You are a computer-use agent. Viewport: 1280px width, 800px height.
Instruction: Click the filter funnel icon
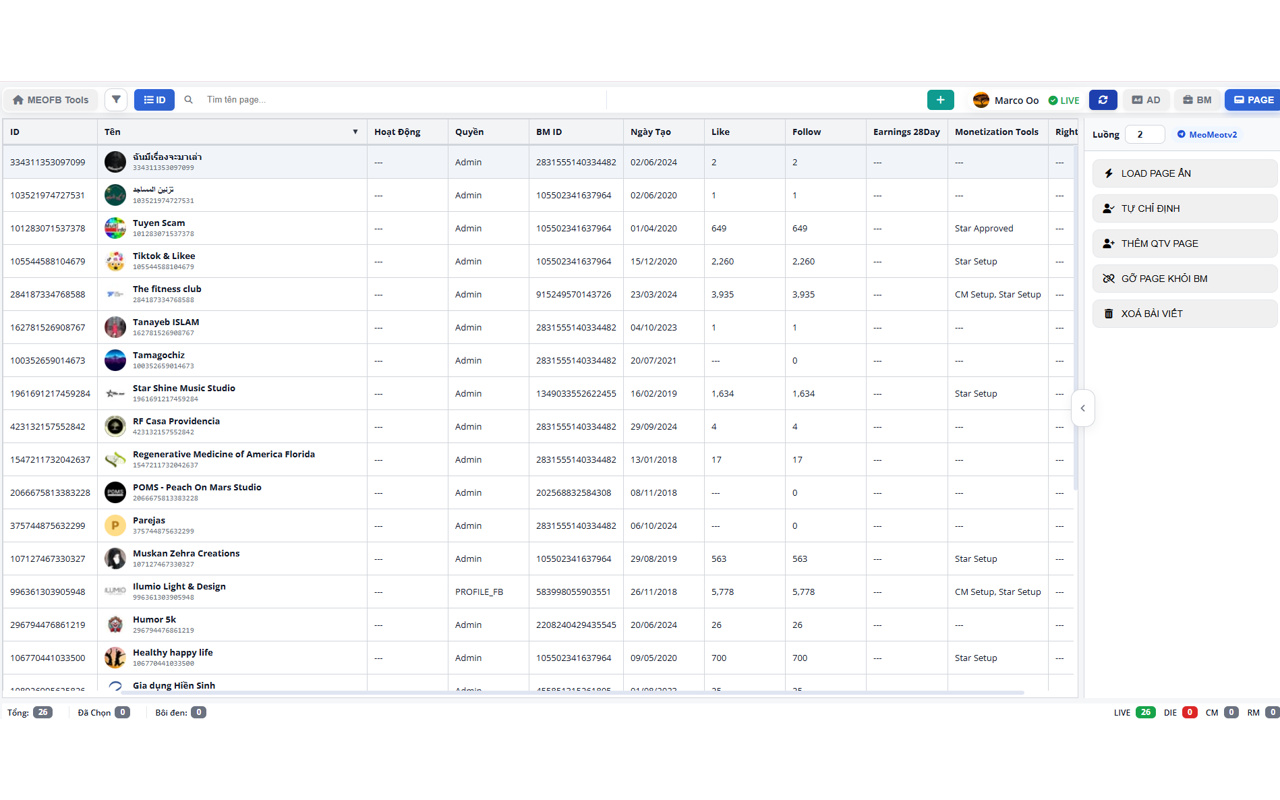(116, 99)
